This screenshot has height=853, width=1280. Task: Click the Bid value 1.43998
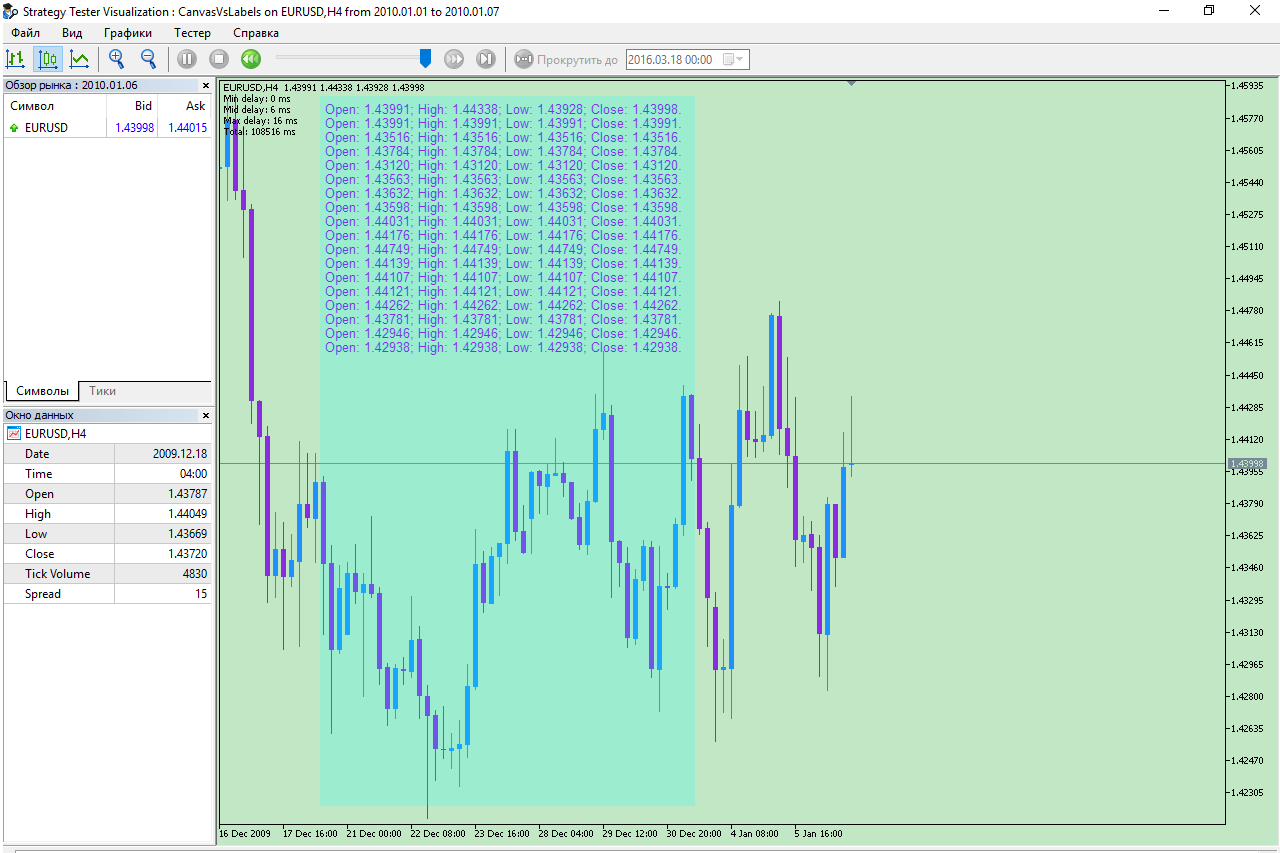coord(134,127)
